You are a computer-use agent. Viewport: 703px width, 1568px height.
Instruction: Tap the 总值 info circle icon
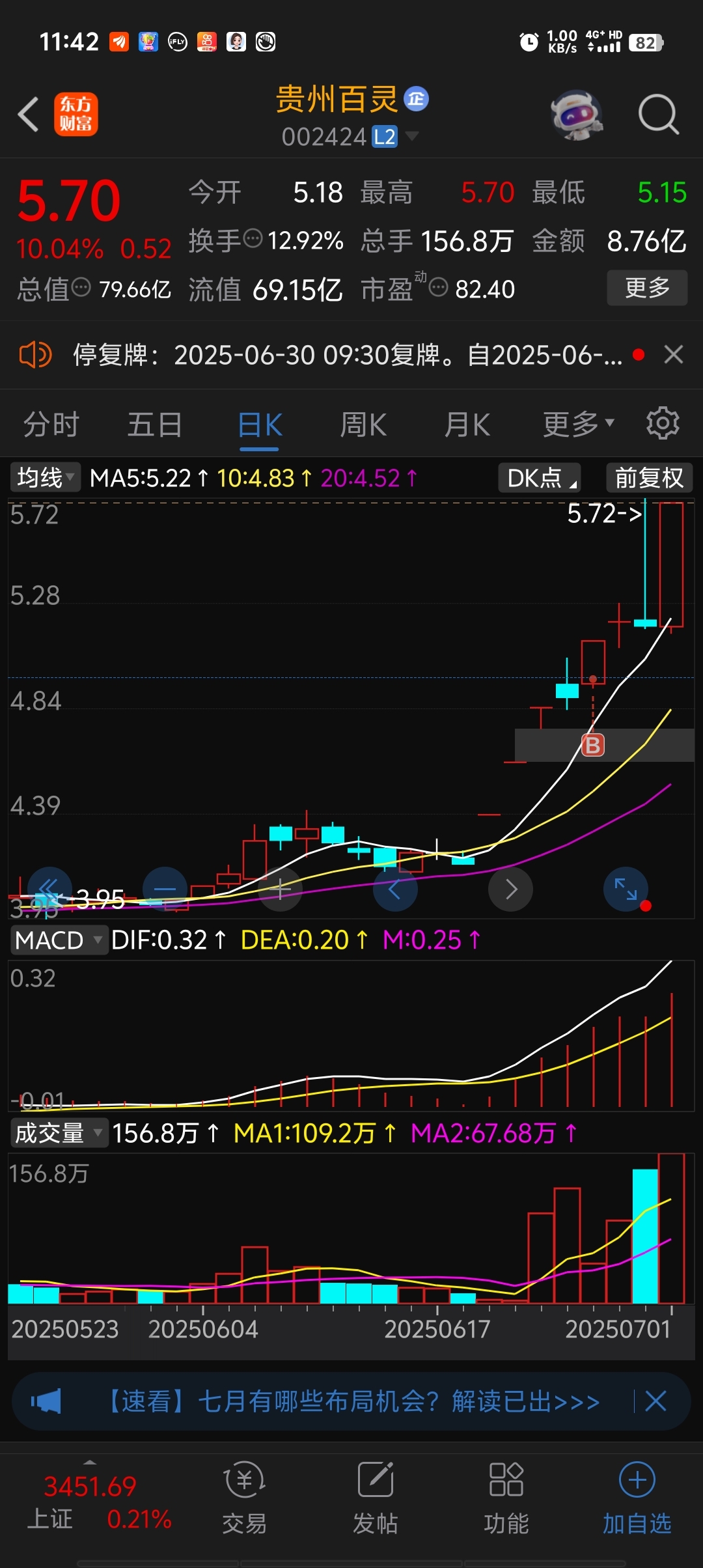pos(81,287)
